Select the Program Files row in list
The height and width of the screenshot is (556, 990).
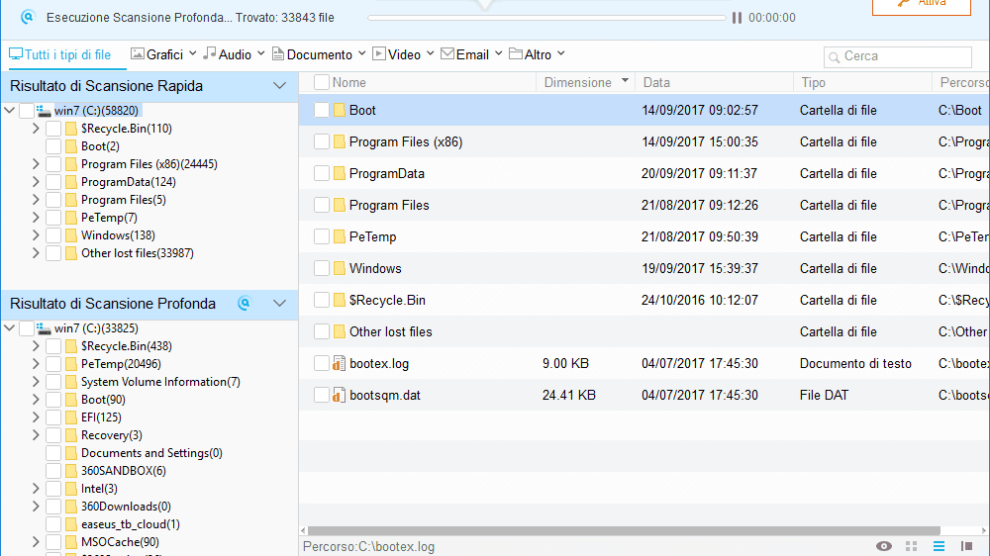pyautogui.click(x=644, y=205)
